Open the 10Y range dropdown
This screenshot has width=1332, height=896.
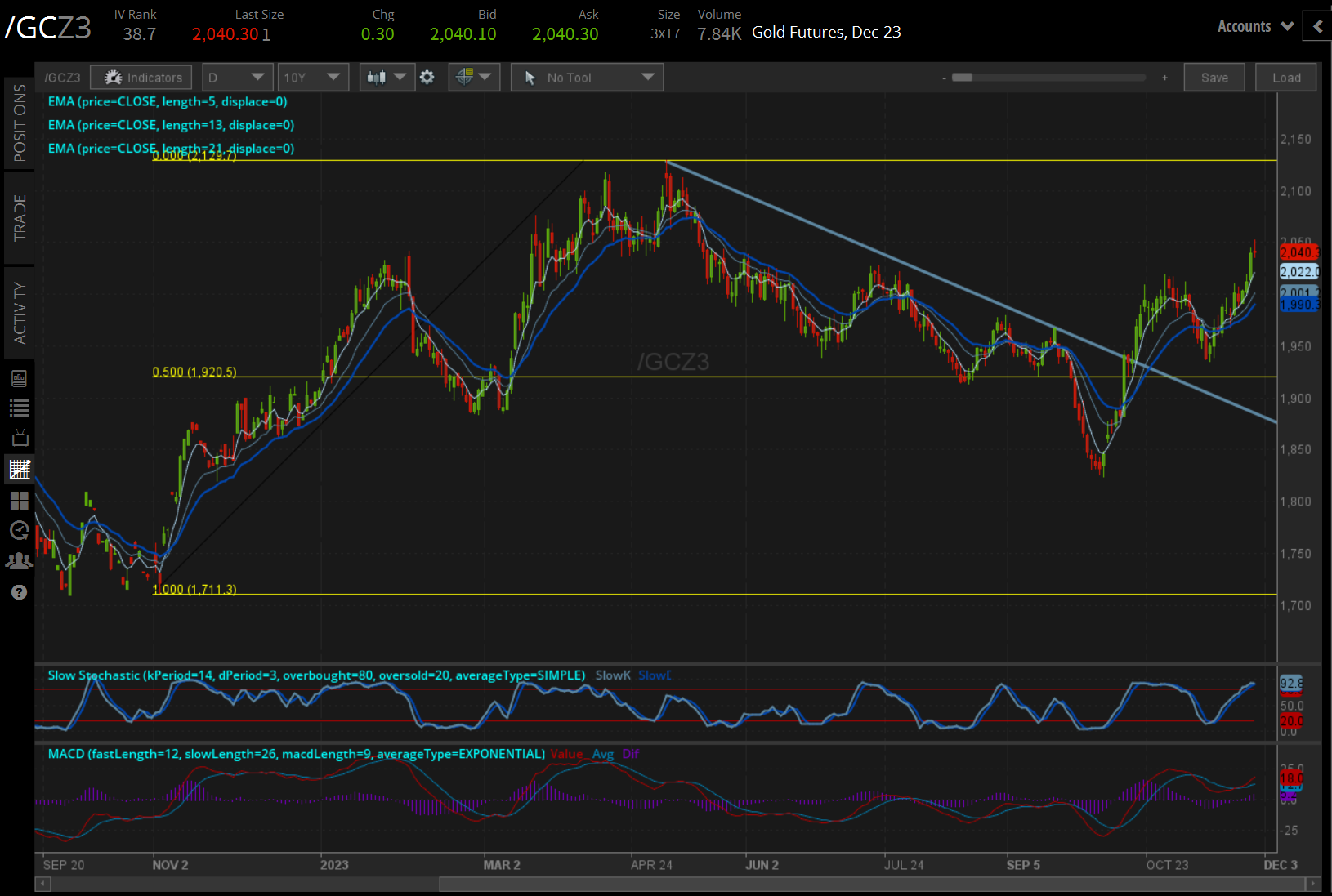[312, 78]
